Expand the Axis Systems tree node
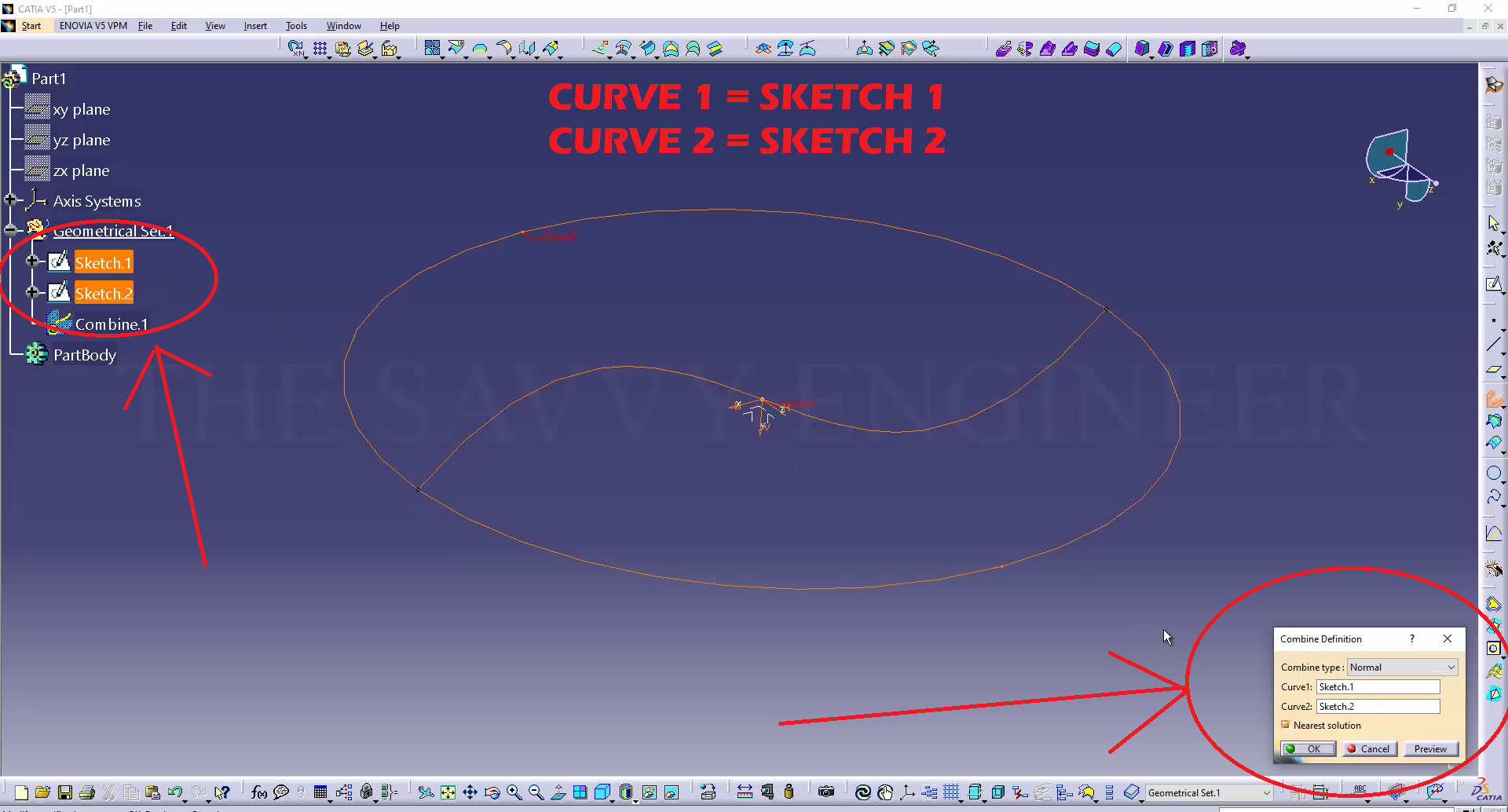The height and width of the screenshot is (812, 1508). click(x=10, y=200)
